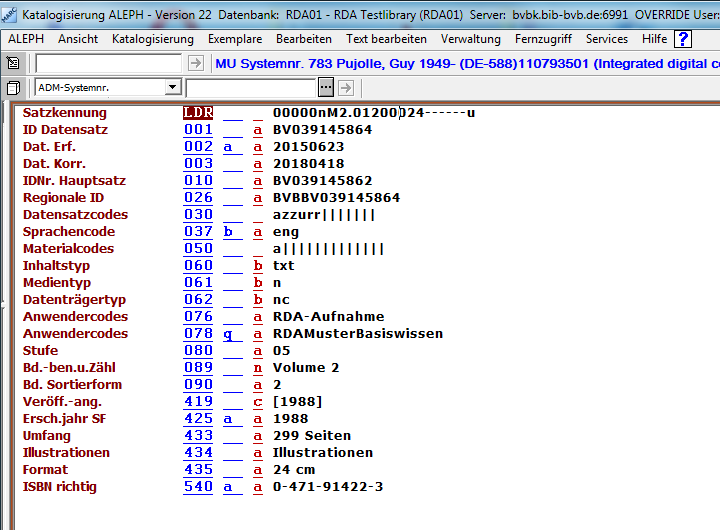Click the Umfang value 299 Seiten
Viewport: 720px width, 530px height.
click(x=311, y=436)
